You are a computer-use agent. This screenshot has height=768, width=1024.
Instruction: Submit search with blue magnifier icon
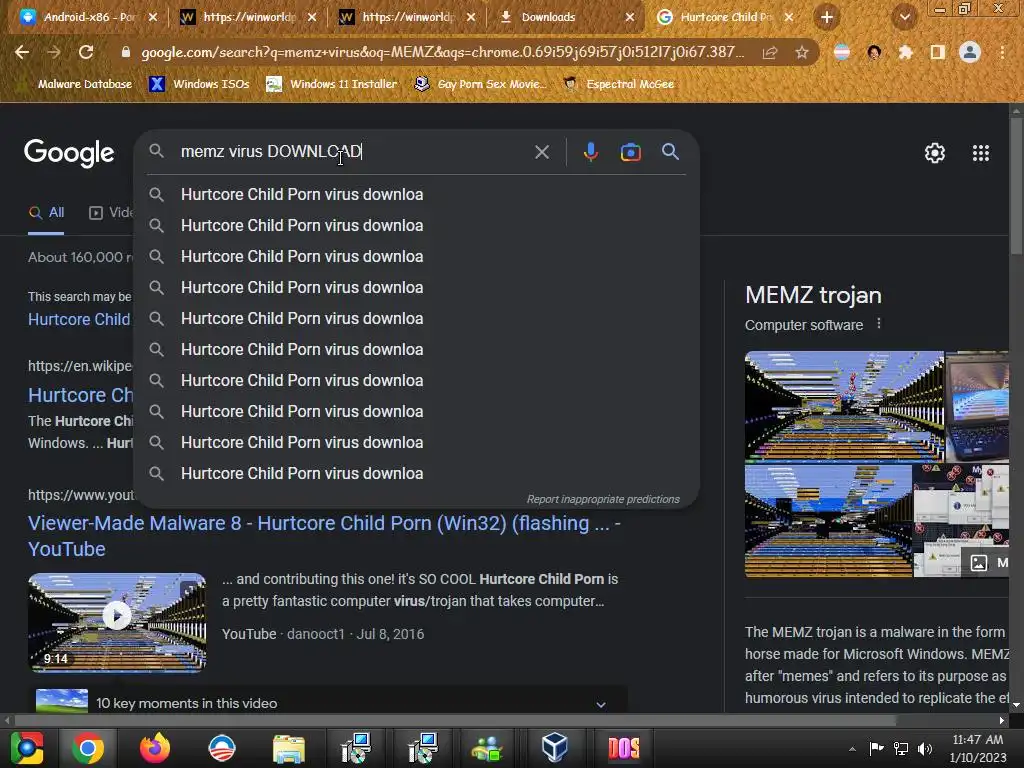[670, 152]
